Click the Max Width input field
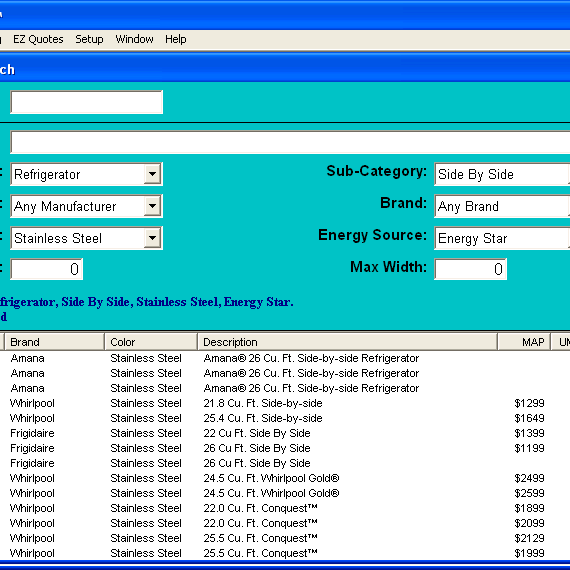 (470, 269)
